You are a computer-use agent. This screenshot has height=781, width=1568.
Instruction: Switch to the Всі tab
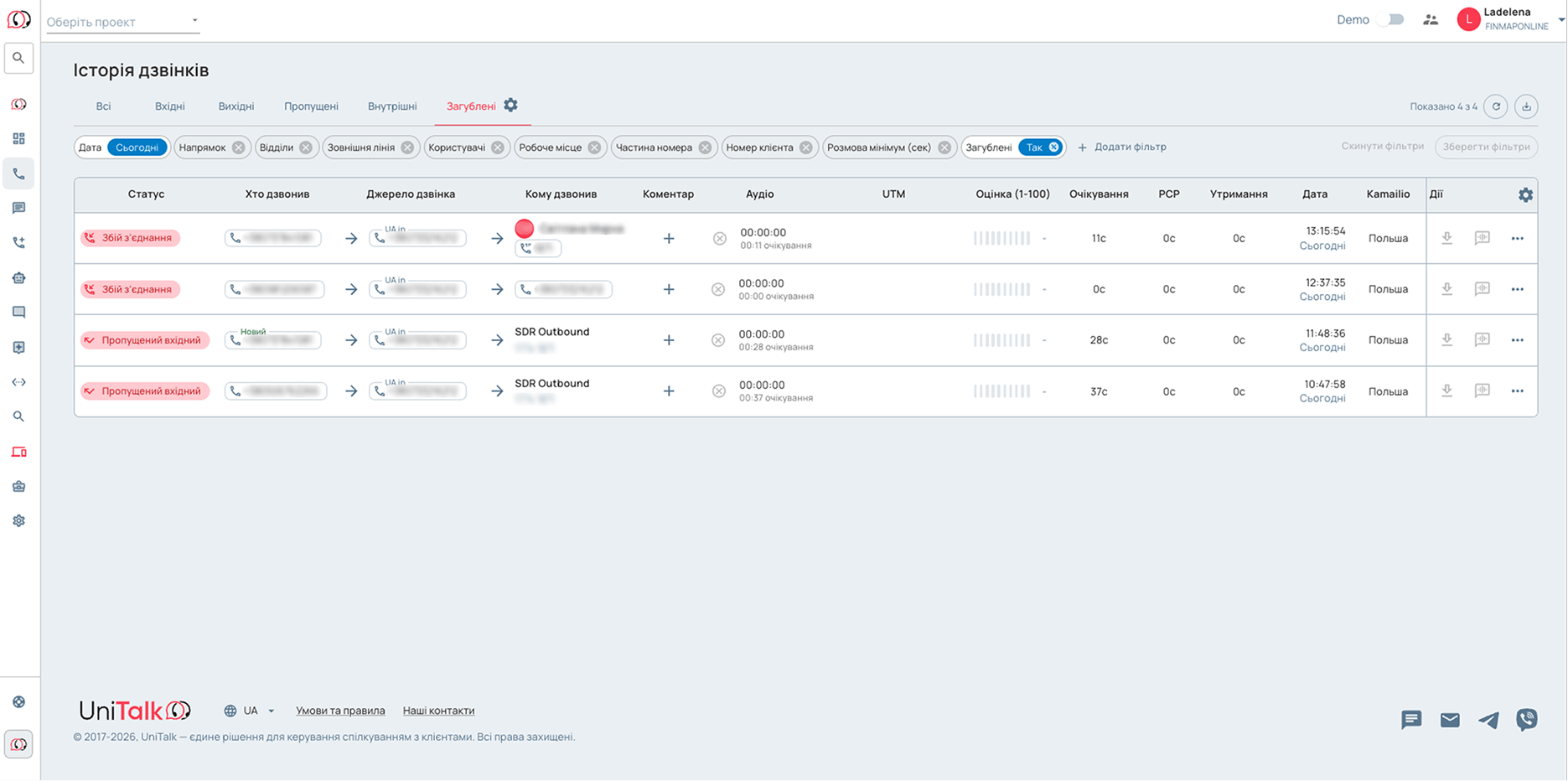click(x=103, y=106)
